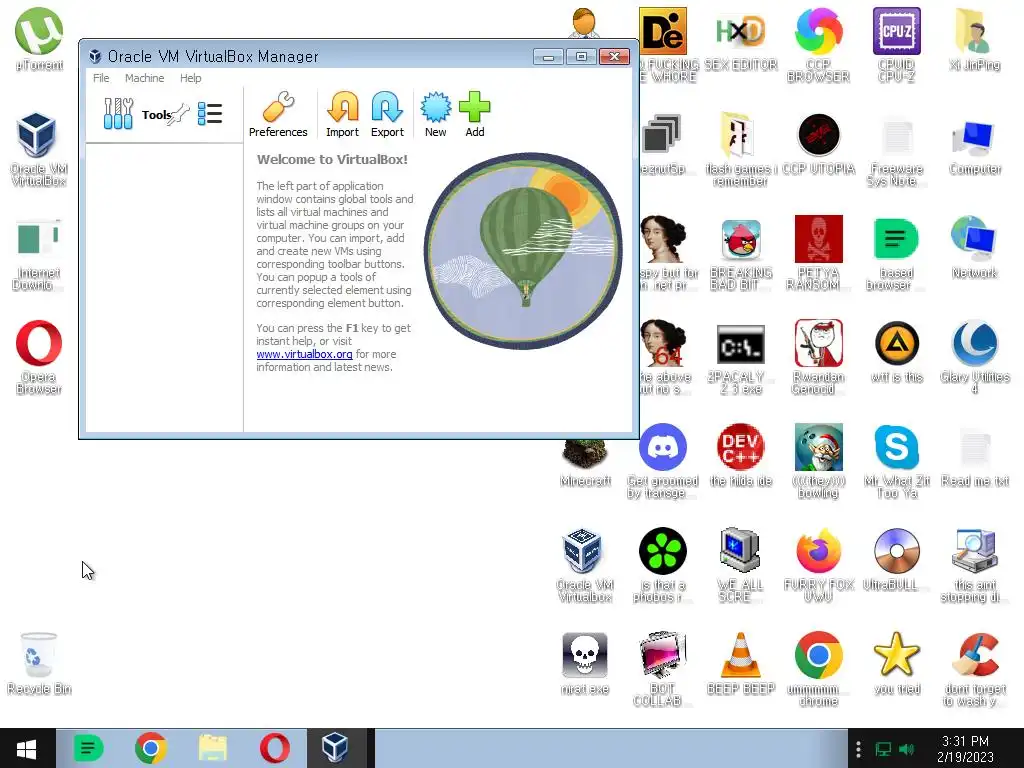Click the Export appliance button
The height and width of the screenshot is (768, 1024).
(x=387, y=114)
